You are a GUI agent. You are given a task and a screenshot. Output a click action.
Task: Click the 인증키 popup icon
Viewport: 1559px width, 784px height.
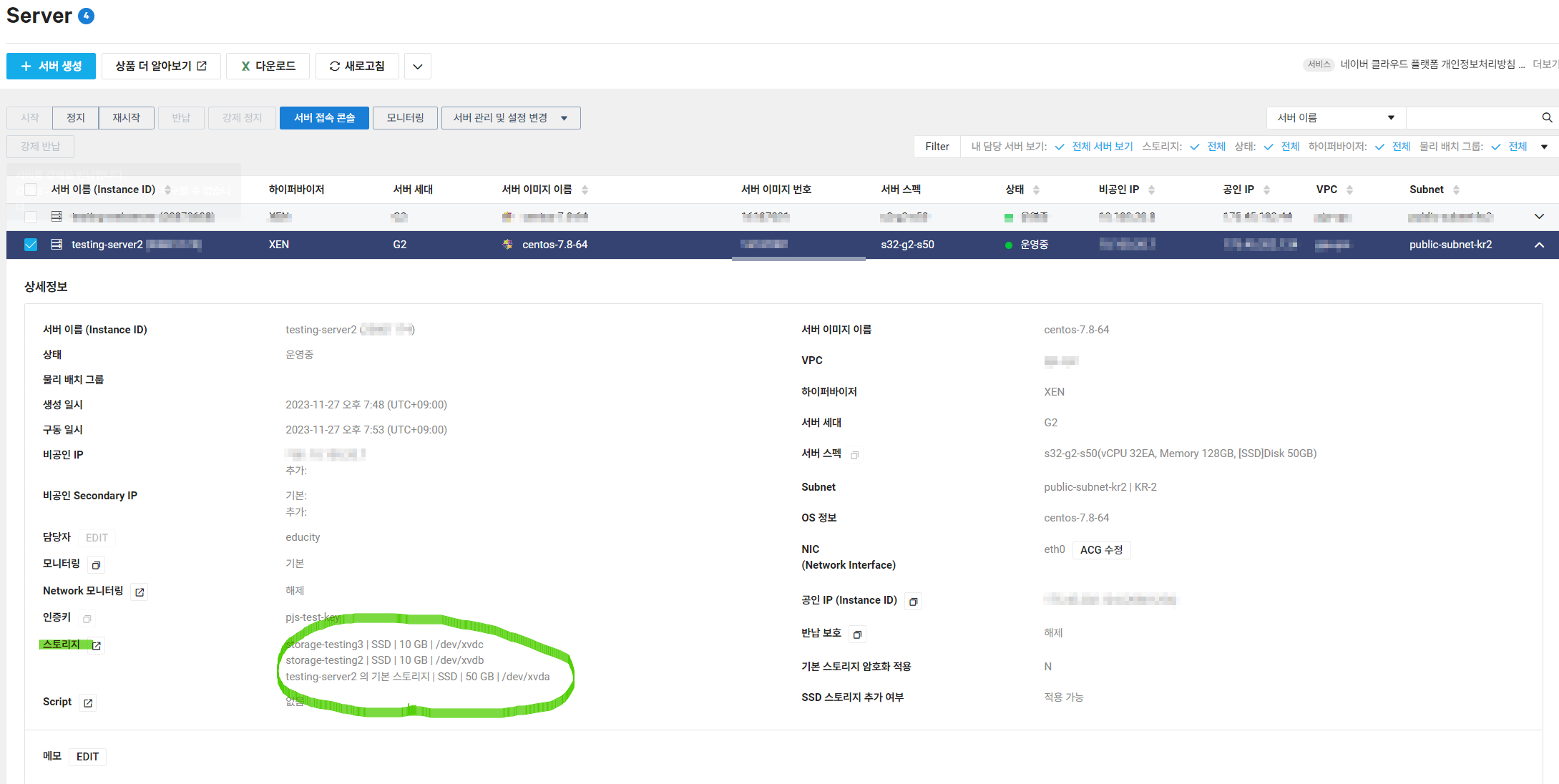(x=87, y=619)
